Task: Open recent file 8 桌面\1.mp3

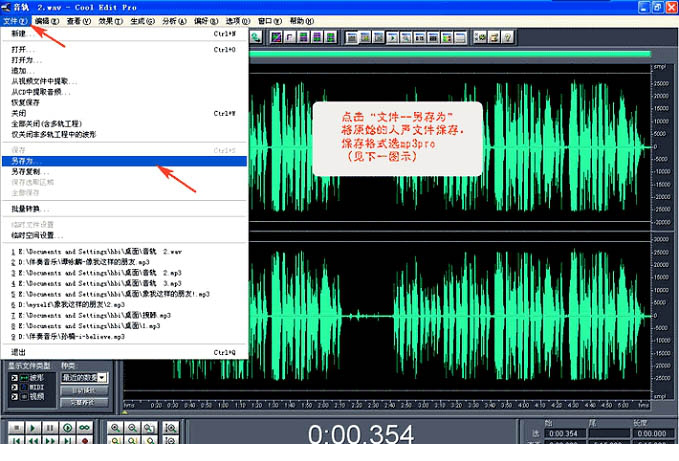Action: [124, 326]
